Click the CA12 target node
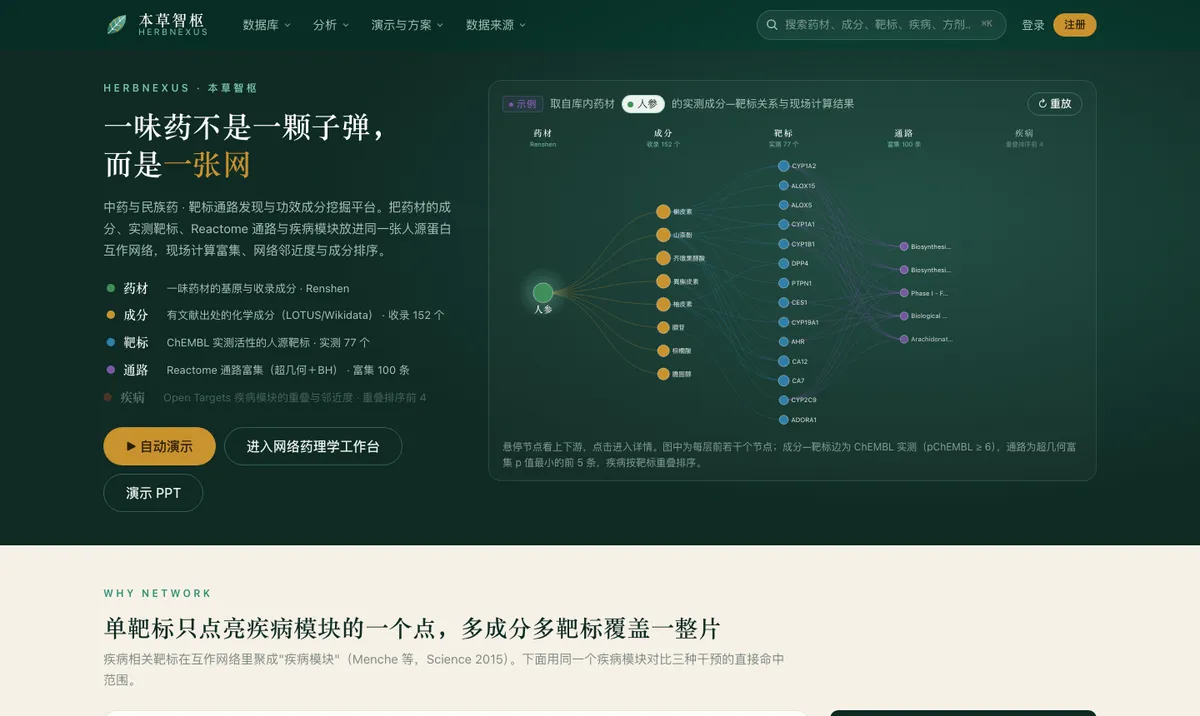The width and height of the screenshot is (1200, 716). pos(784,361)
